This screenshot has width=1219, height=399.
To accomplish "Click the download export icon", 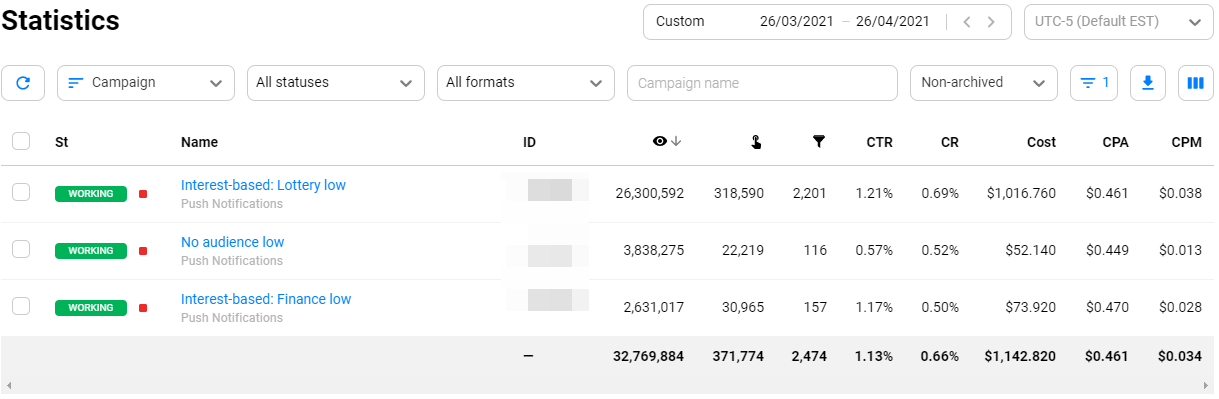I will (1148, 83).
